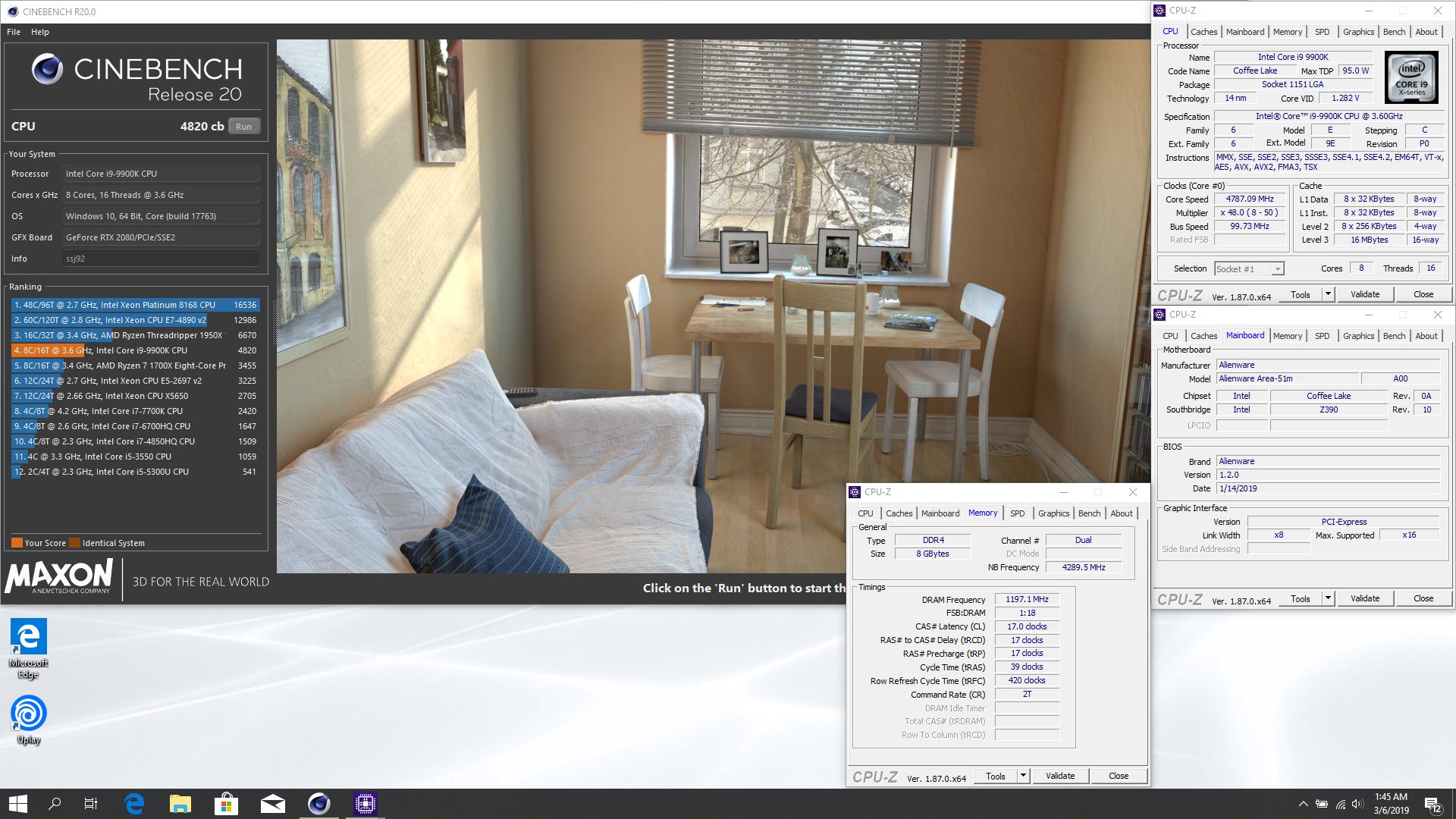1456x819 pixels.
Task: Click rendered room image in Cinebench
Action: pyautogui.click(x=713, y=306)
